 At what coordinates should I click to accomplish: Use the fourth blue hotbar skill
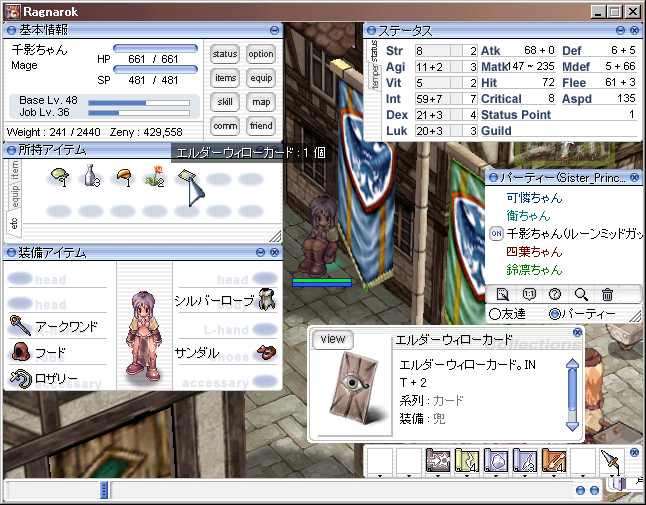525,460
